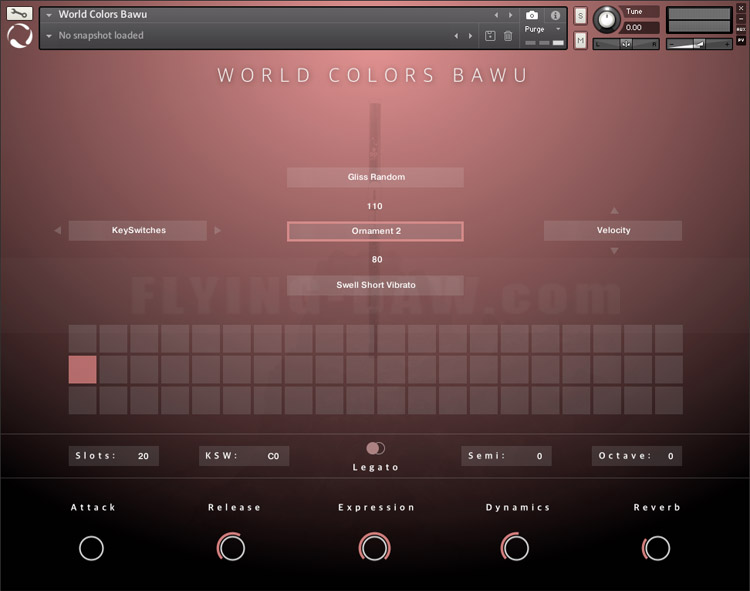
Task: Go to the next instrument arrow
Action: (510, 15)
